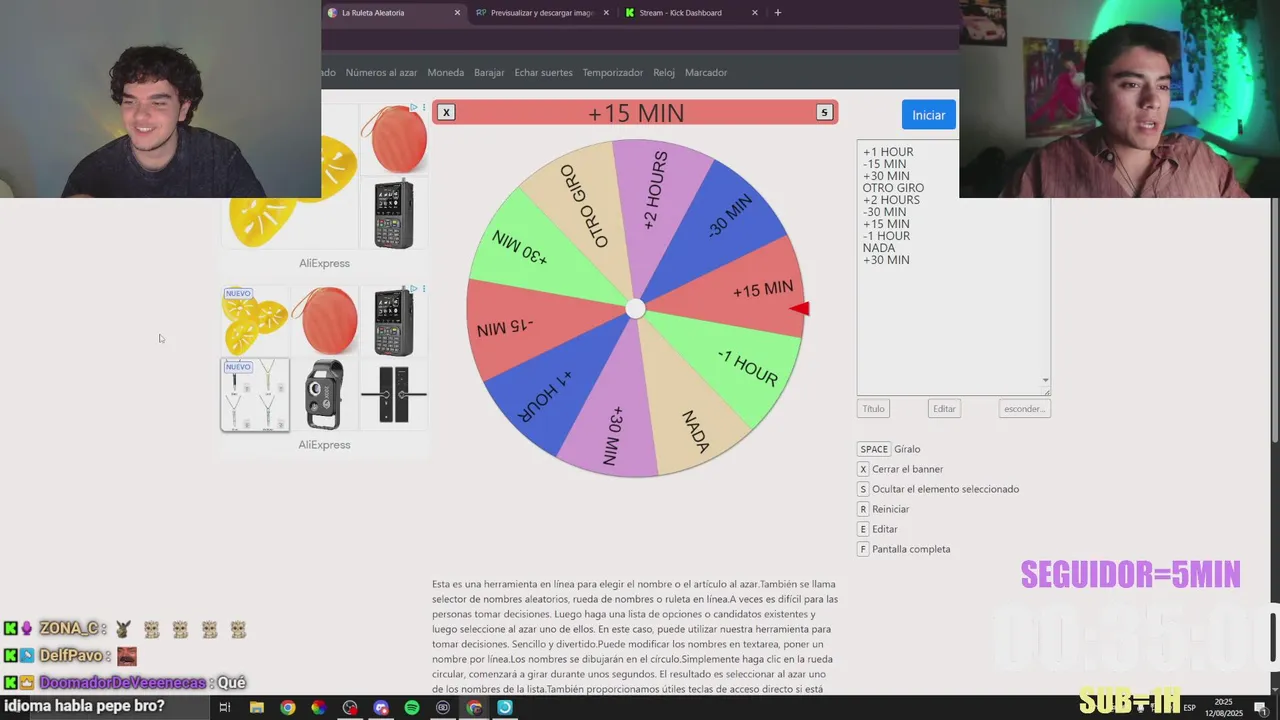
Task: Close the Kick Dashboard tab
Action: point(754,13)
